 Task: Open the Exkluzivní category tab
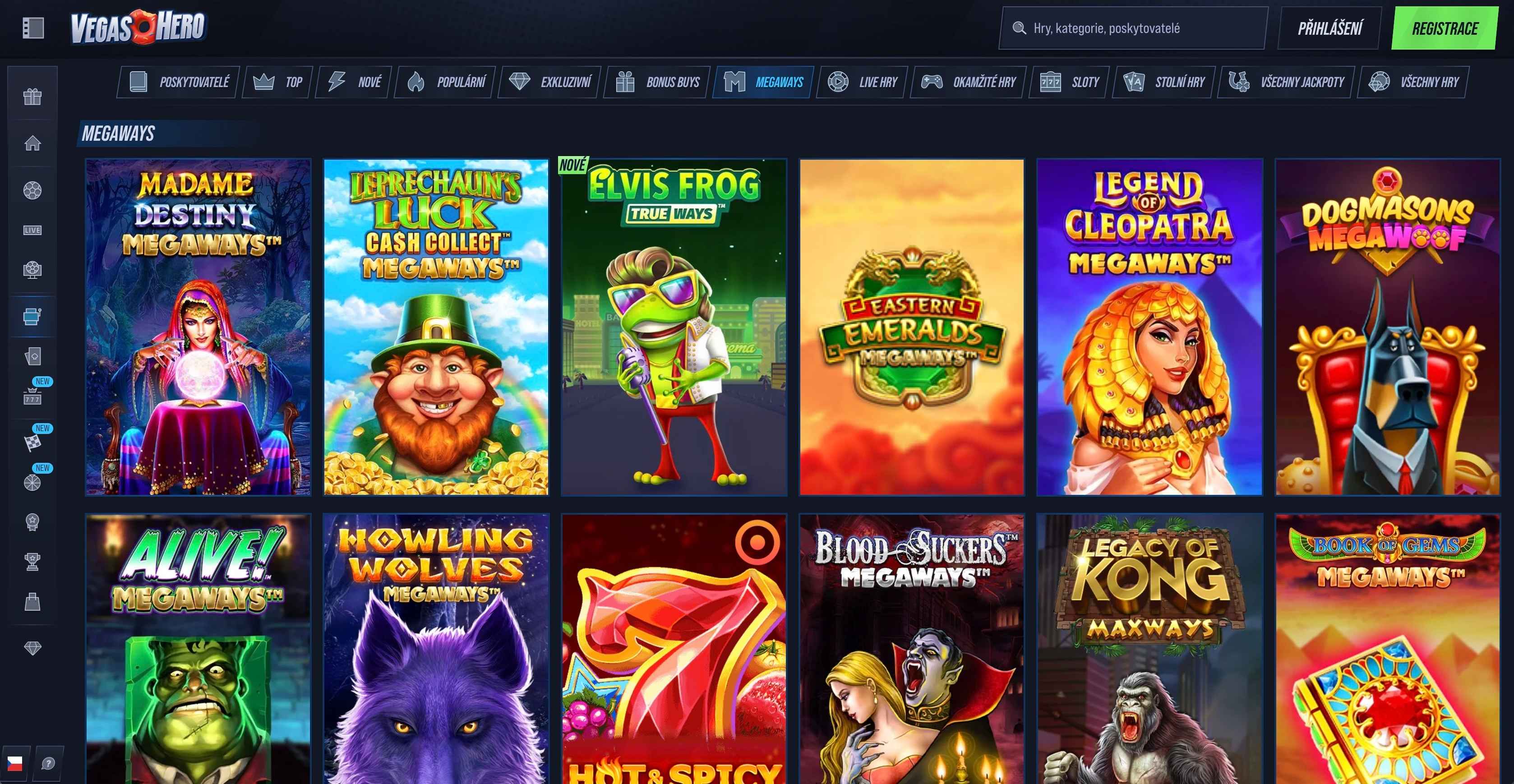[549, 82]
